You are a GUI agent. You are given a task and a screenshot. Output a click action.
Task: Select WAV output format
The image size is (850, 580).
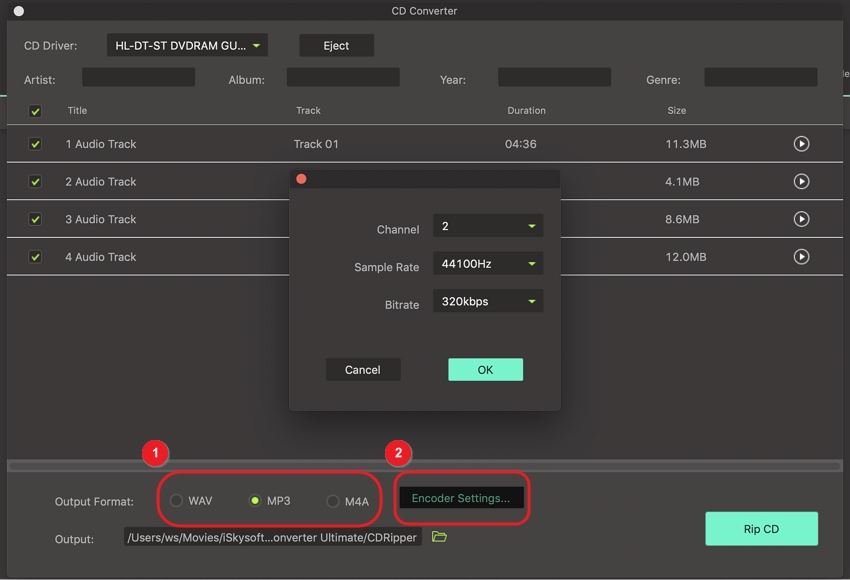pos(177,500)
